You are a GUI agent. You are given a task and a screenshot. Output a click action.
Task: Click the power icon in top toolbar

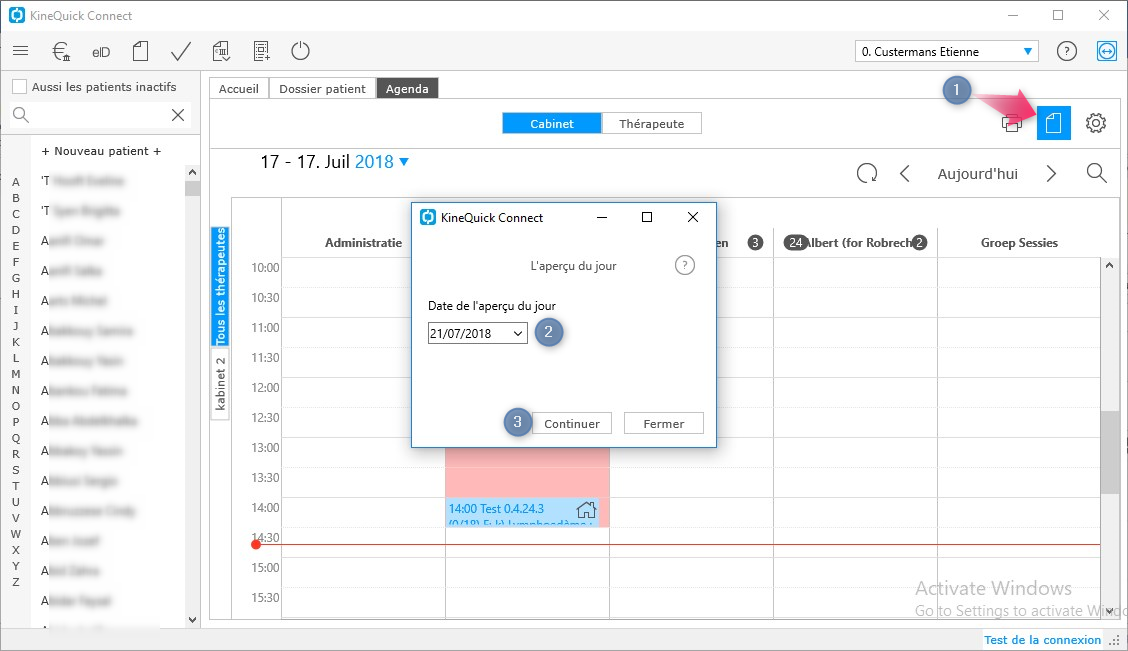300,51
